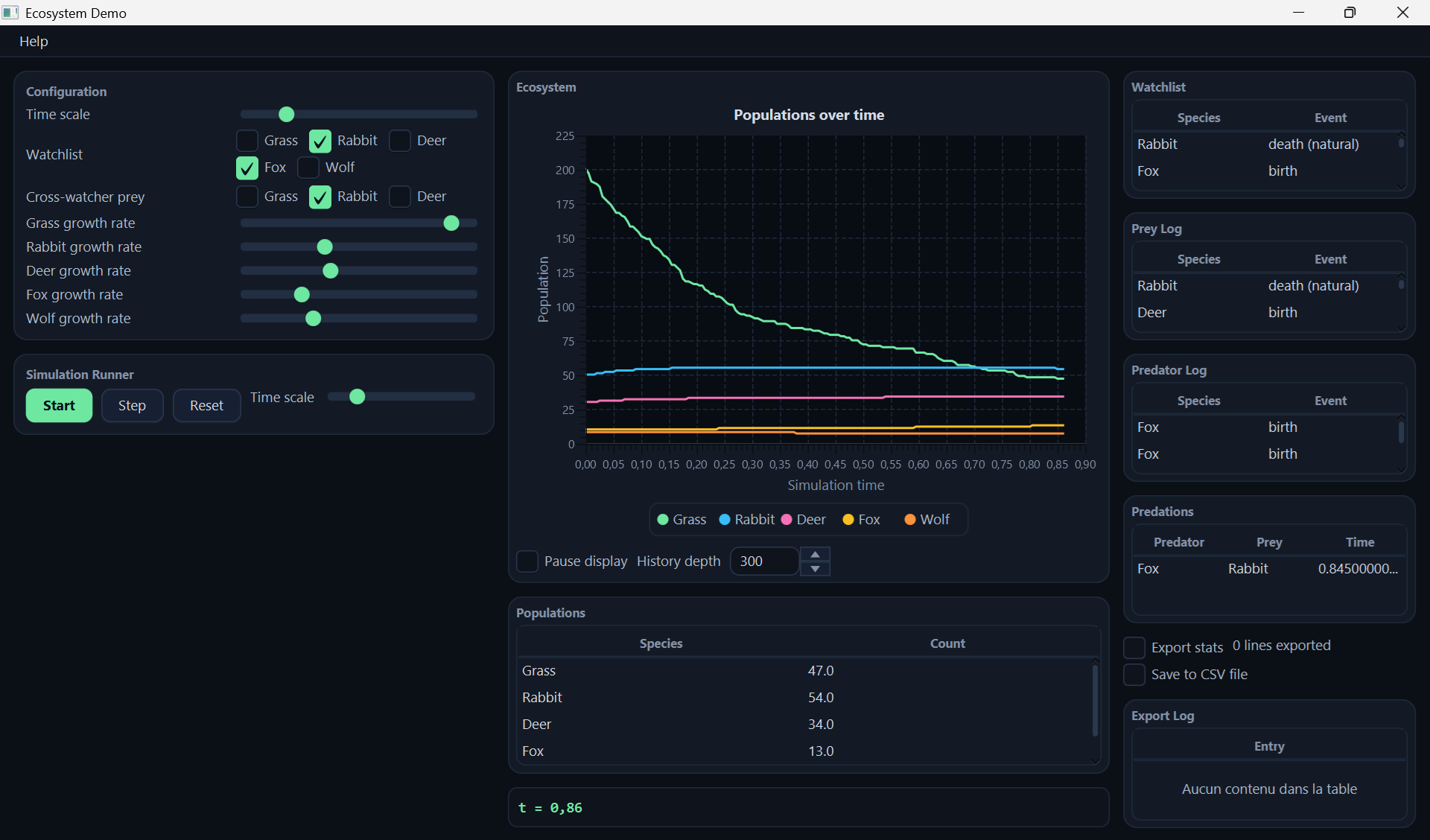The image size is (1430, 840).
Task: Click the Fox legend marker in chart
Action: [x=848, y=520]
